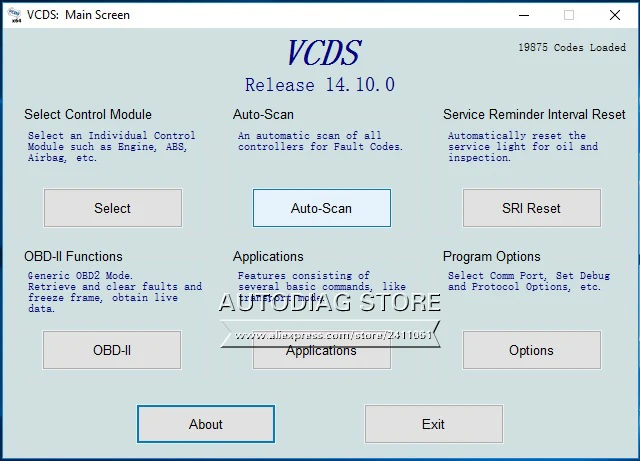Click the 'Program Options' heading

point(492,256)
